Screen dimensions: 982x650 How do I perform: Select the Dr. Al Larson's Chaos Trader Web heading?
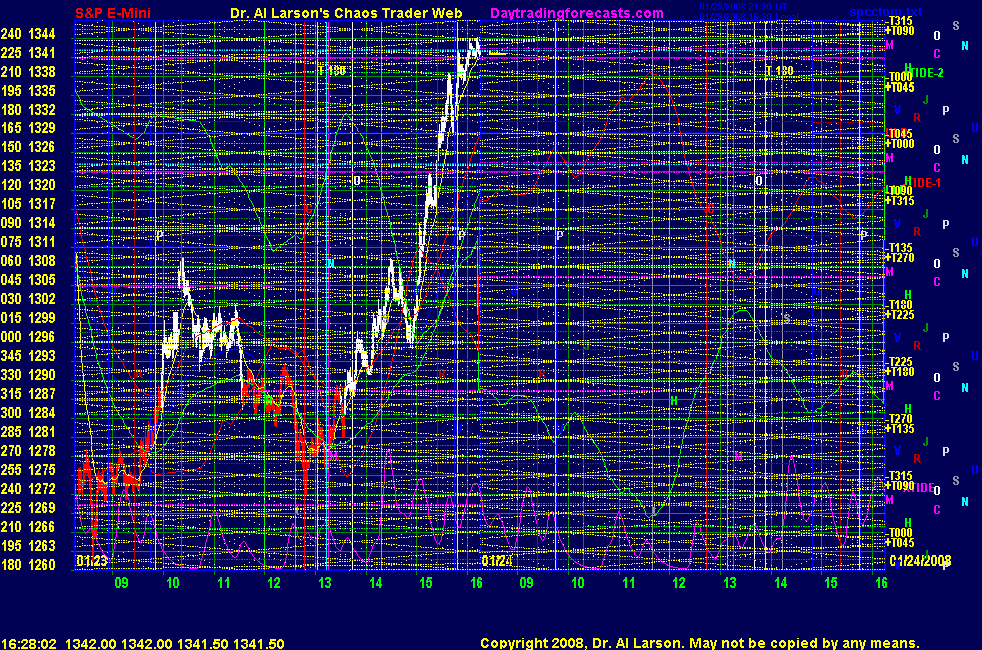(x=346, y=13)
